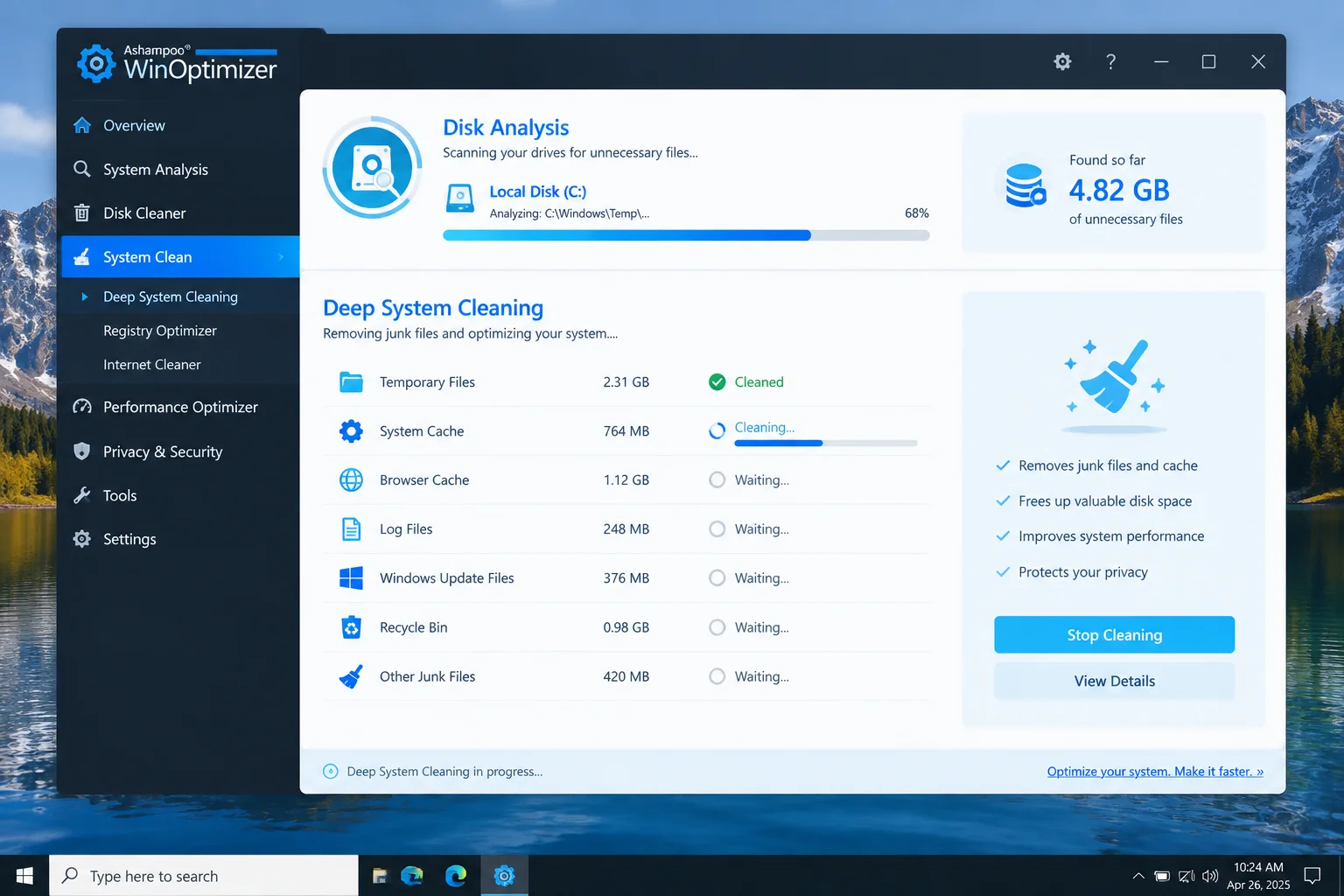The image size is (1344, 896).
Task: Open help via the question mark icon
Action: click(1110, 61)
